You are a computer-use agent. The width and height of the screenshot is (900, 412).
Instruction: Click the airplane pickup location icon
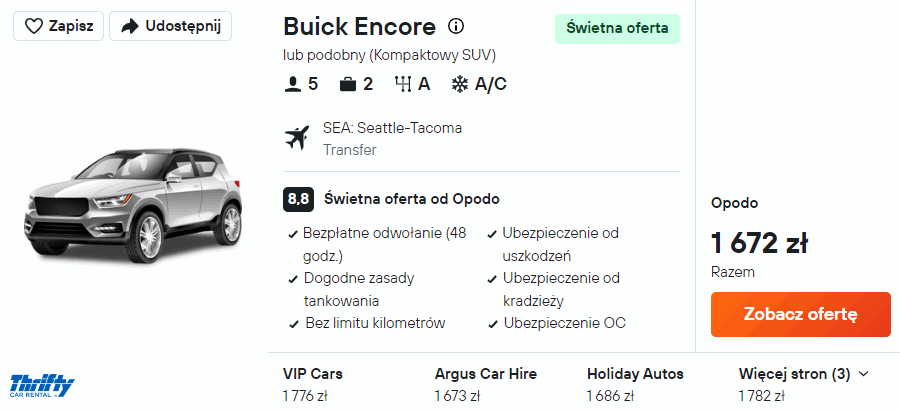pyautogui.click(x=297, y=138)
